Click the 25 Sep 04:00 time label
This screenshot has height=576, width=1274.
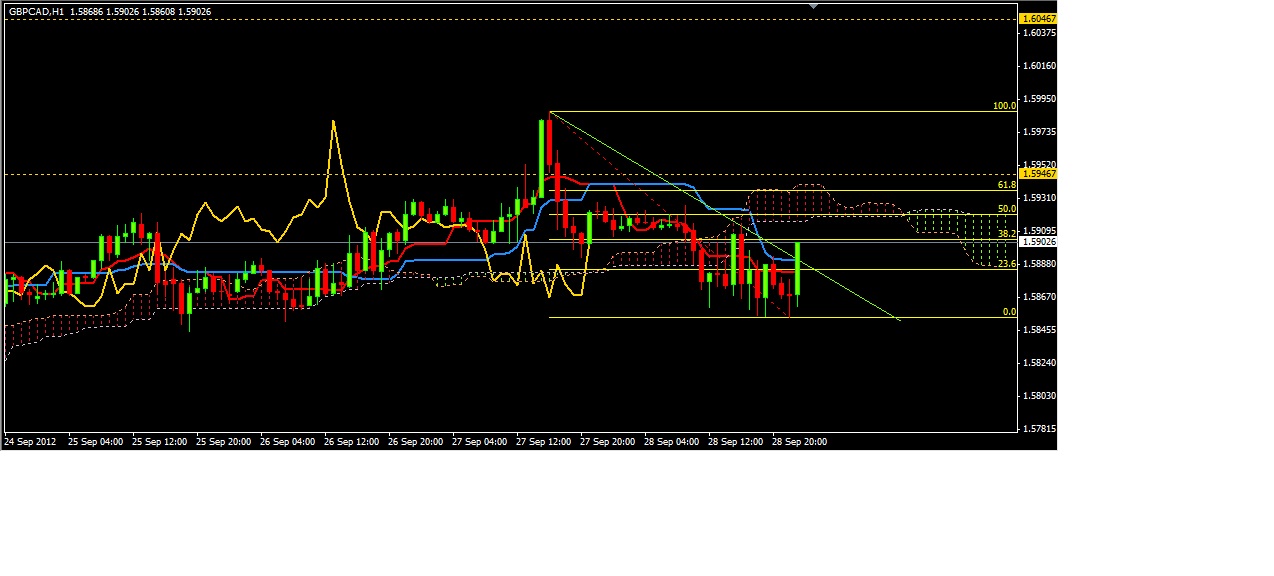click(96, 441)
